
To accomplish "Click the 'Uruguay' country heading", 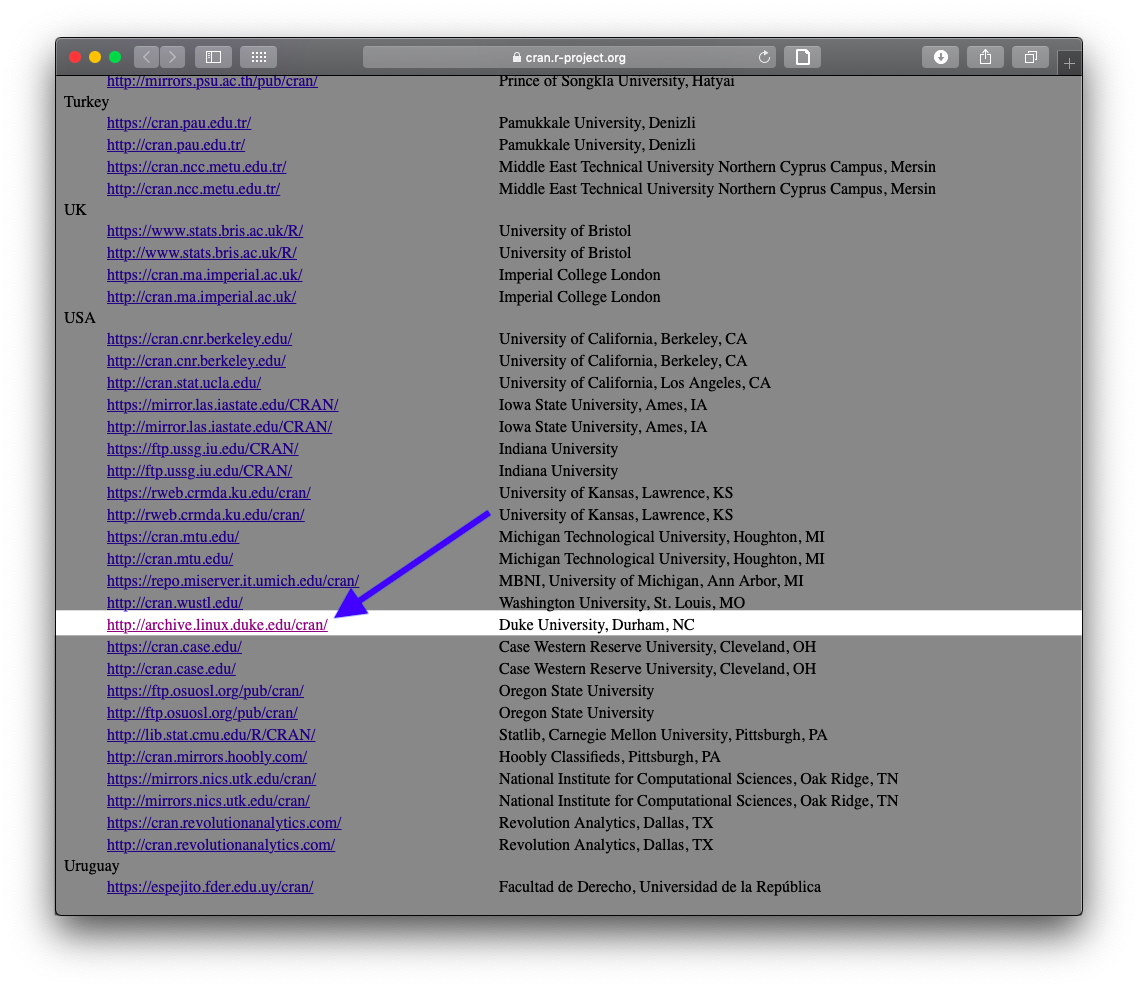I will tap(91, 866).
